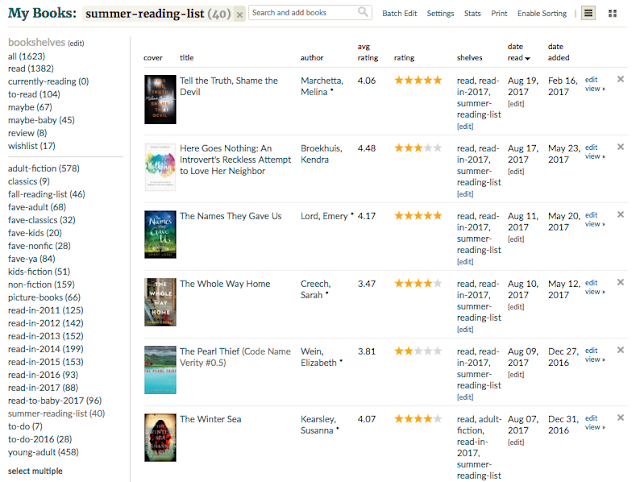
Task: Click the search magnifier icon
Action: pyautogui.click(x=363, y=13)
